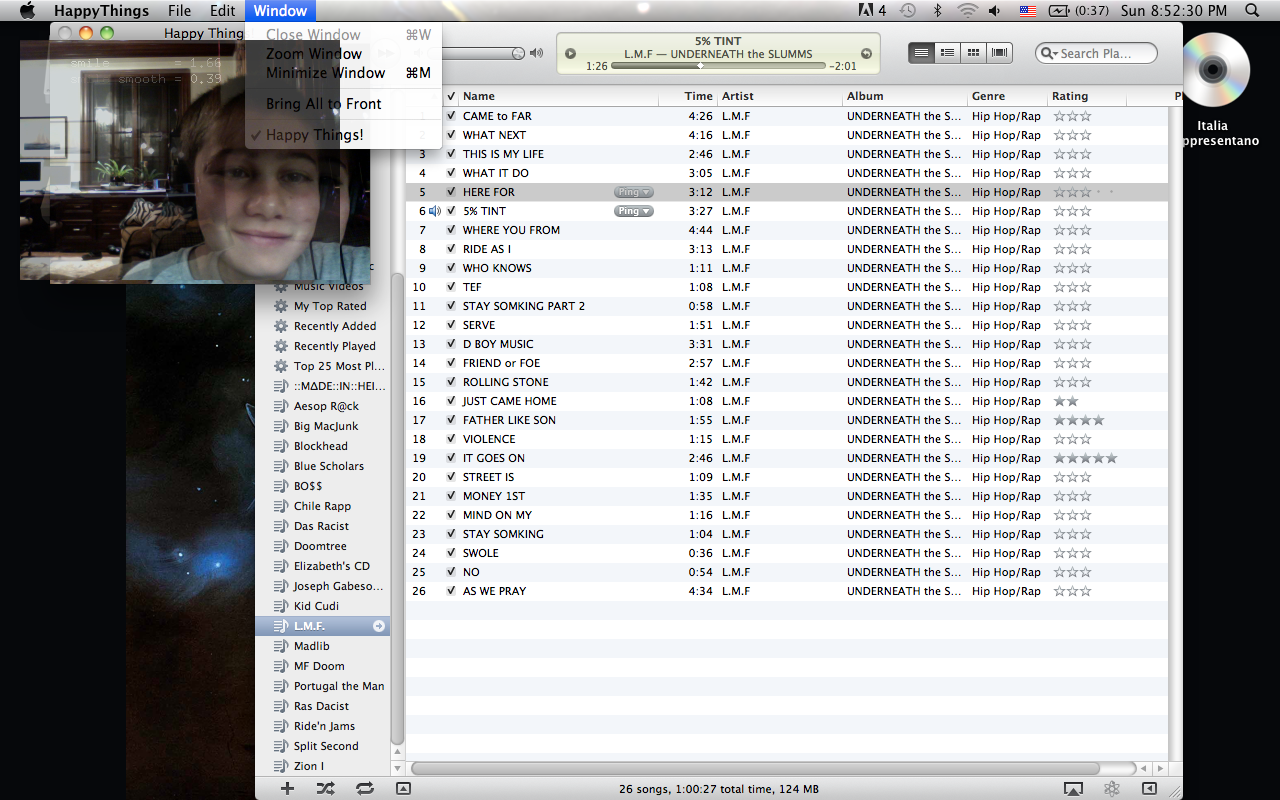Toggle checkbox for HERE FOR

tap(451, 192)
